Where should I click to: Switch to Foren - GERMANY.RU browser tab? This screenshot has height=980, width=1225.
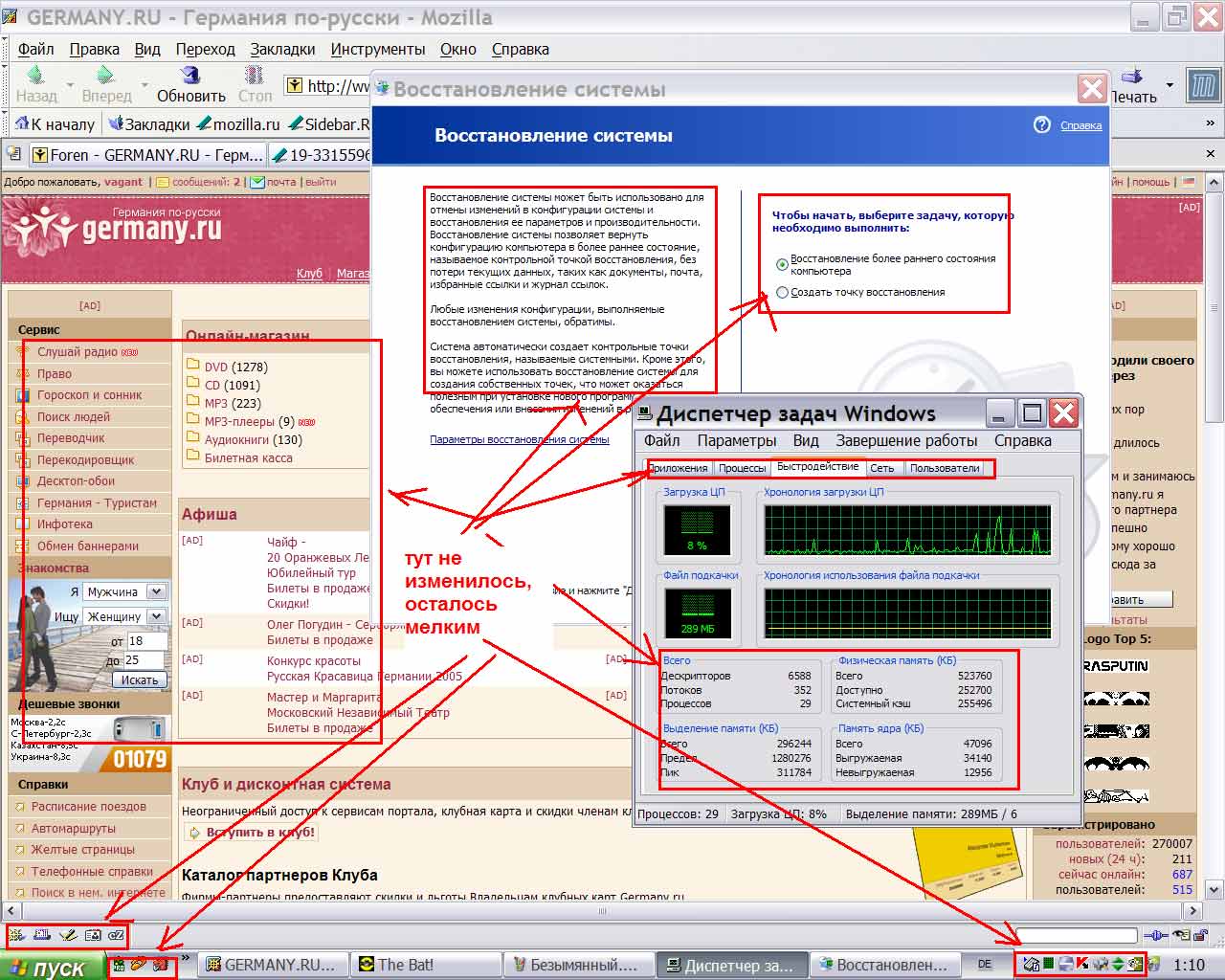point(147,154)
